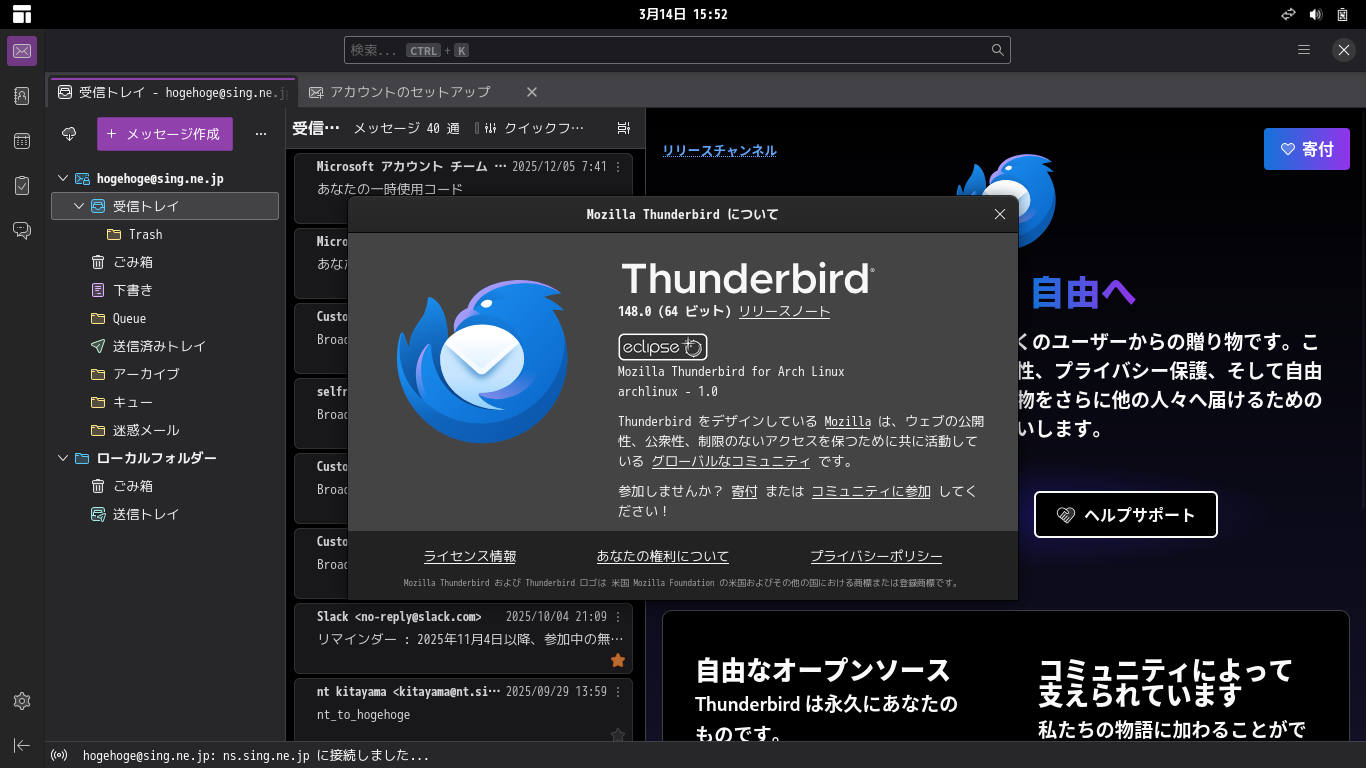
Task: Open folder pane options three-dot menu
Action: click(x=261, y=134)
